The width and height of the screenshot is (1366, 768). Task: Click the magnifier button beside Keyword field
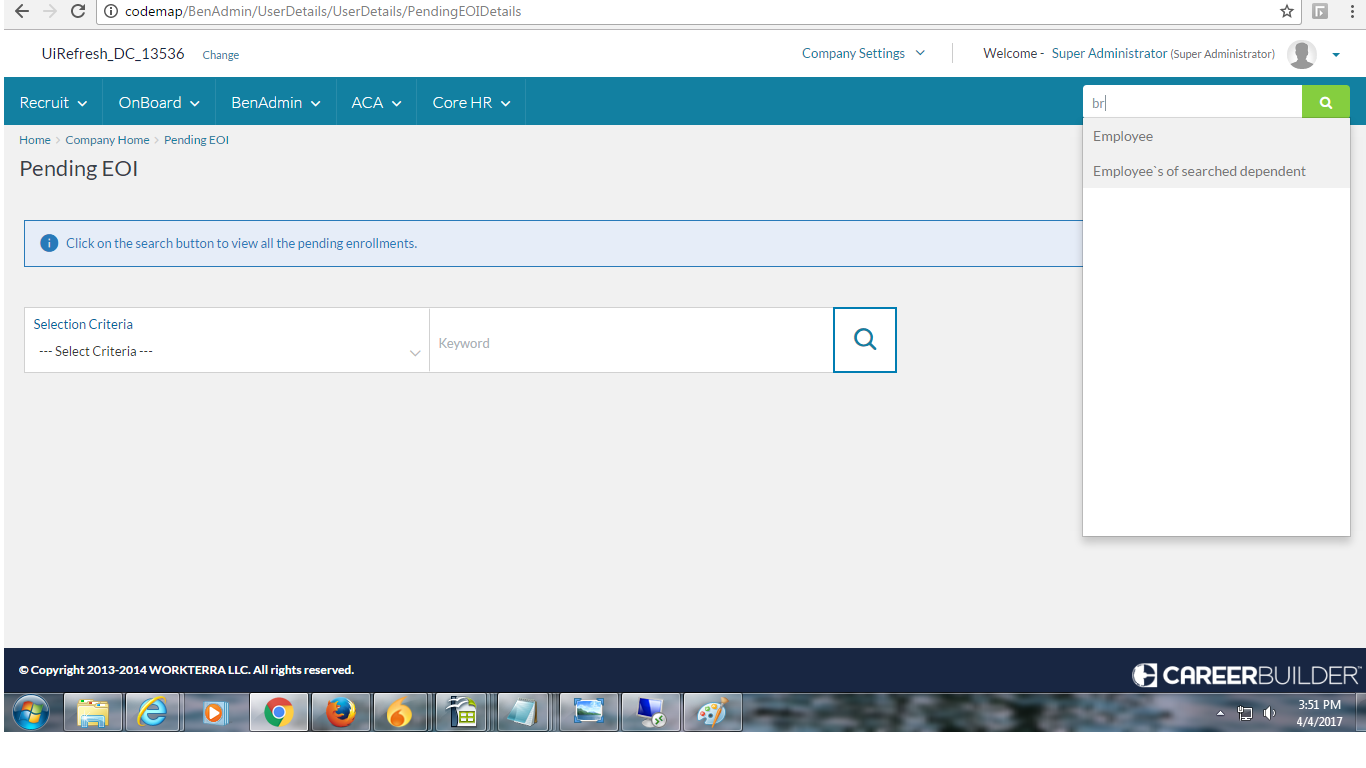coord(865,340)
